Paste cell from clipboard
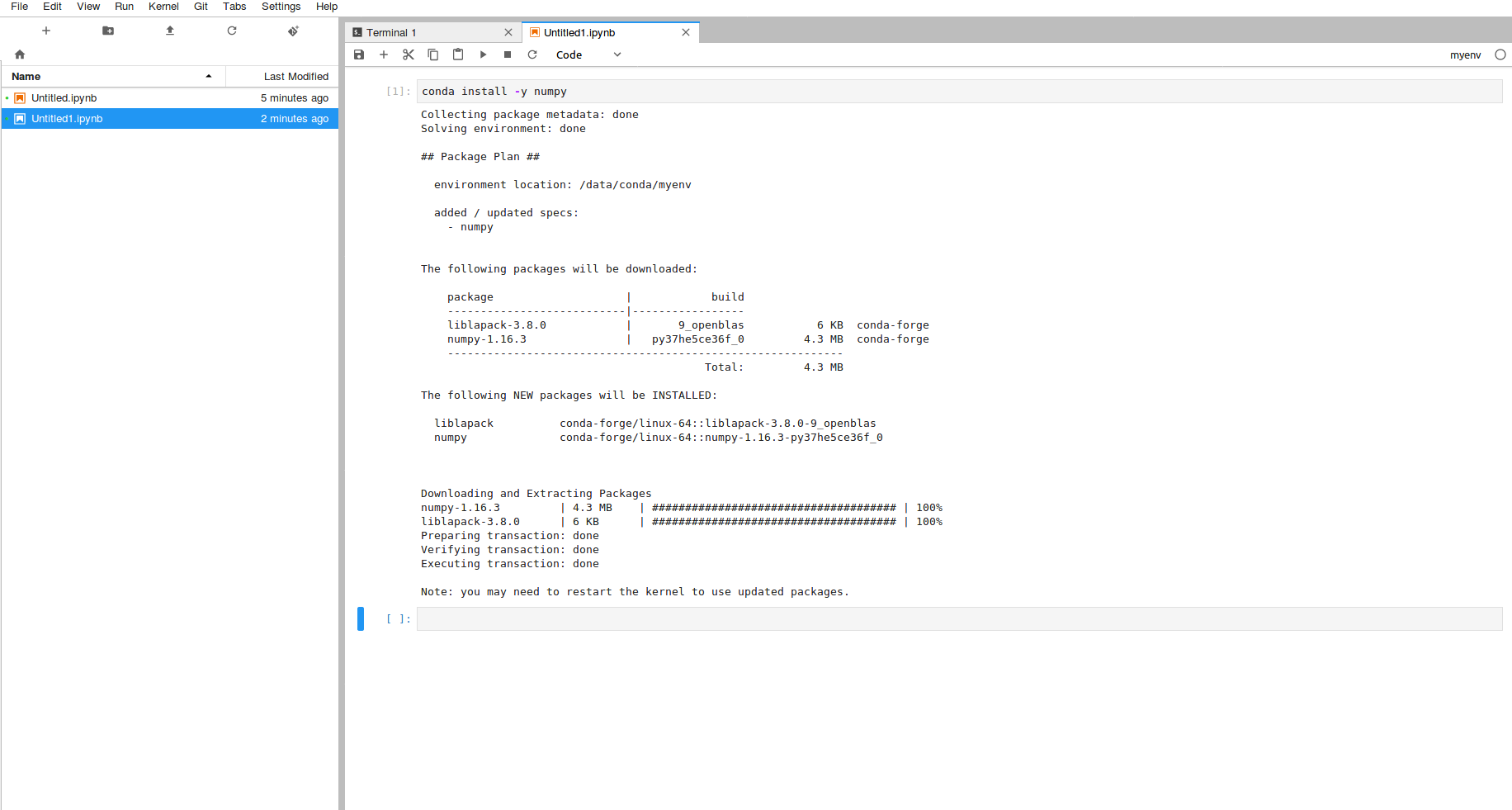 [458, 54]
